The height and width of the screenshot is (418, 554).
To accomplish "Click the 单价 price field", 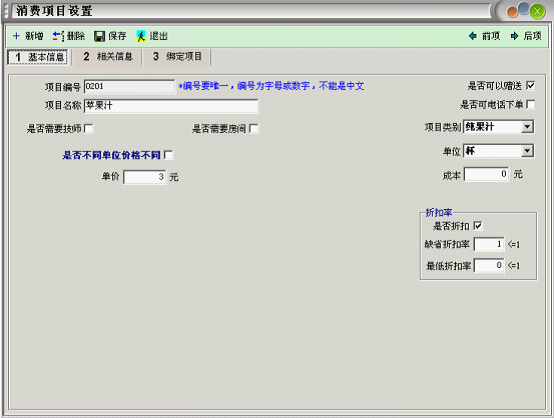I will pos(145,177).
